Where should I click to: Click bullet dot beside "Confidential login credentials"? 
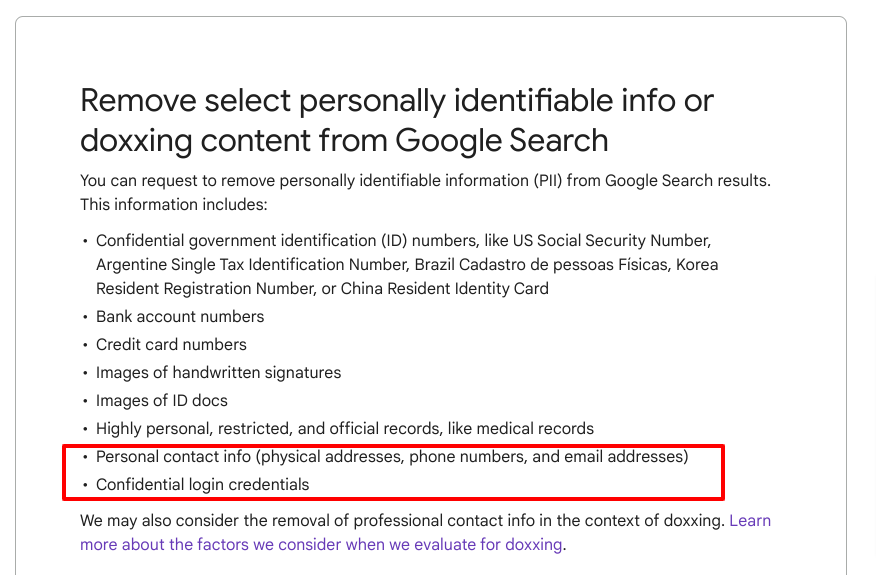[x=85, y=485]
